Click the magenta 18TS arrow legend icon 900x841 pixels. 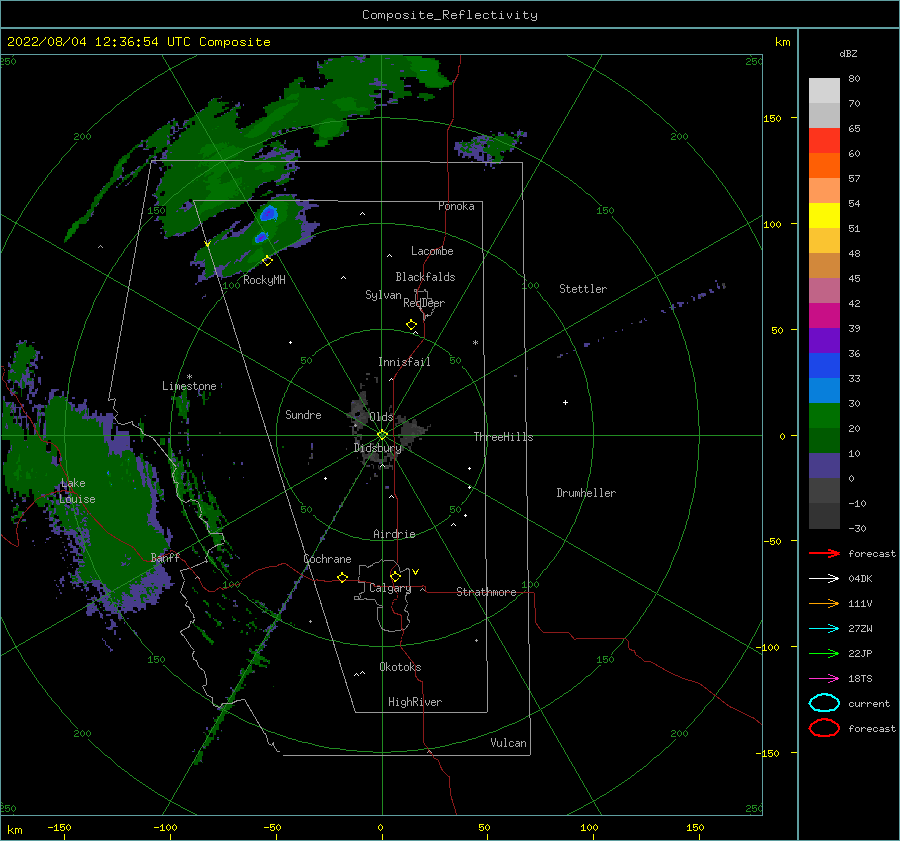click(x=824, y=679)
